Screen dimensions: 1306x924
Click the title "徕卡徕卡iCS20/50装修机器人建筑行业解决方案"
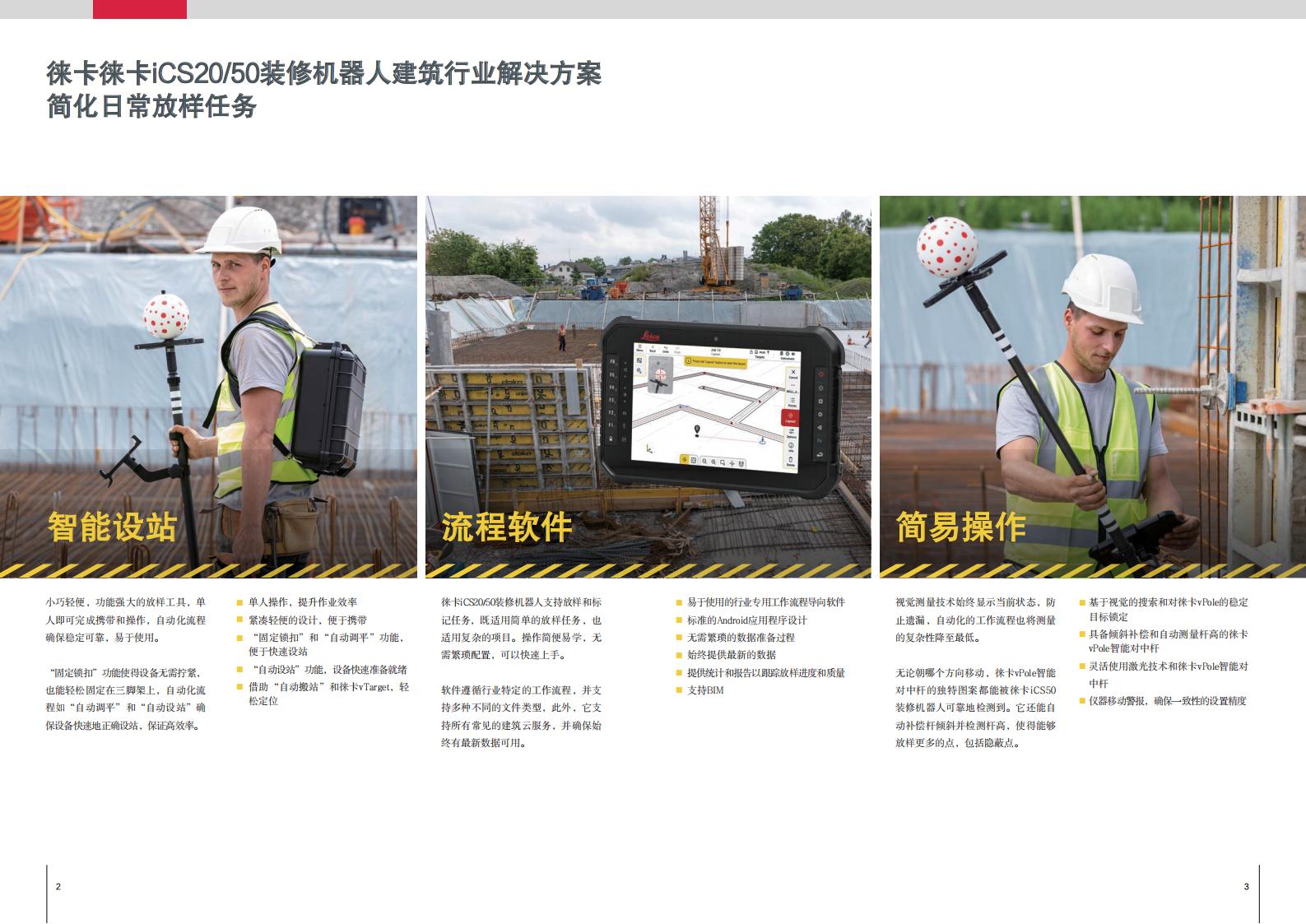324,74
